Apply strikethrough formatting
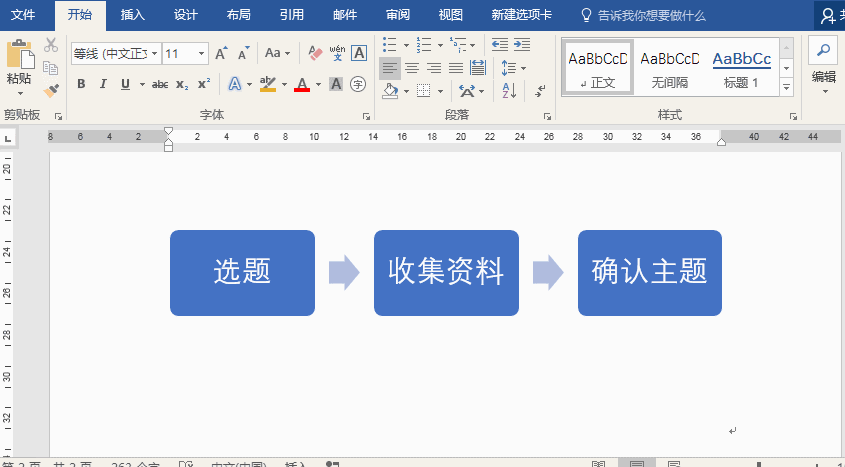The height and width of the screenshot is (467, 845). (x=160, y=85)
